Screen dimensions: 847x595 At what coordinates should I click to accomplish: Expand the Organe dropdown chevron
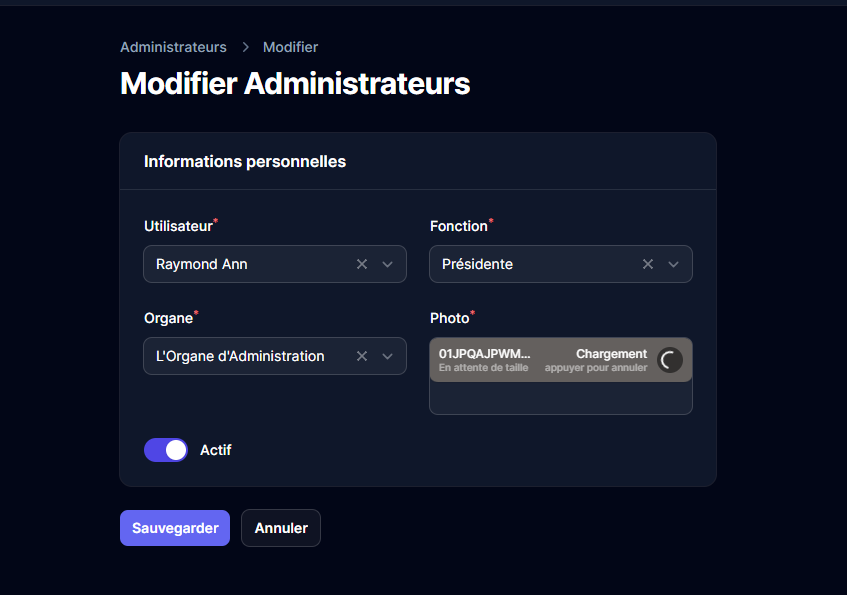pos(388,356)
